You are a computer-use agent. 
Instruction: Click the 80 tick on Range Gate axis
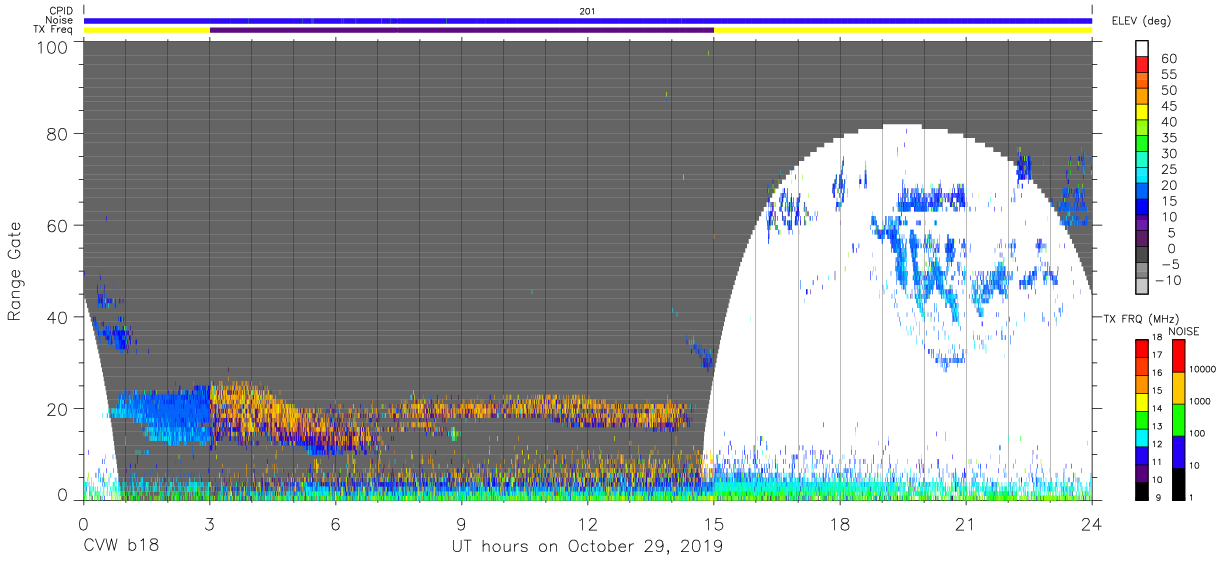[57, 134]
